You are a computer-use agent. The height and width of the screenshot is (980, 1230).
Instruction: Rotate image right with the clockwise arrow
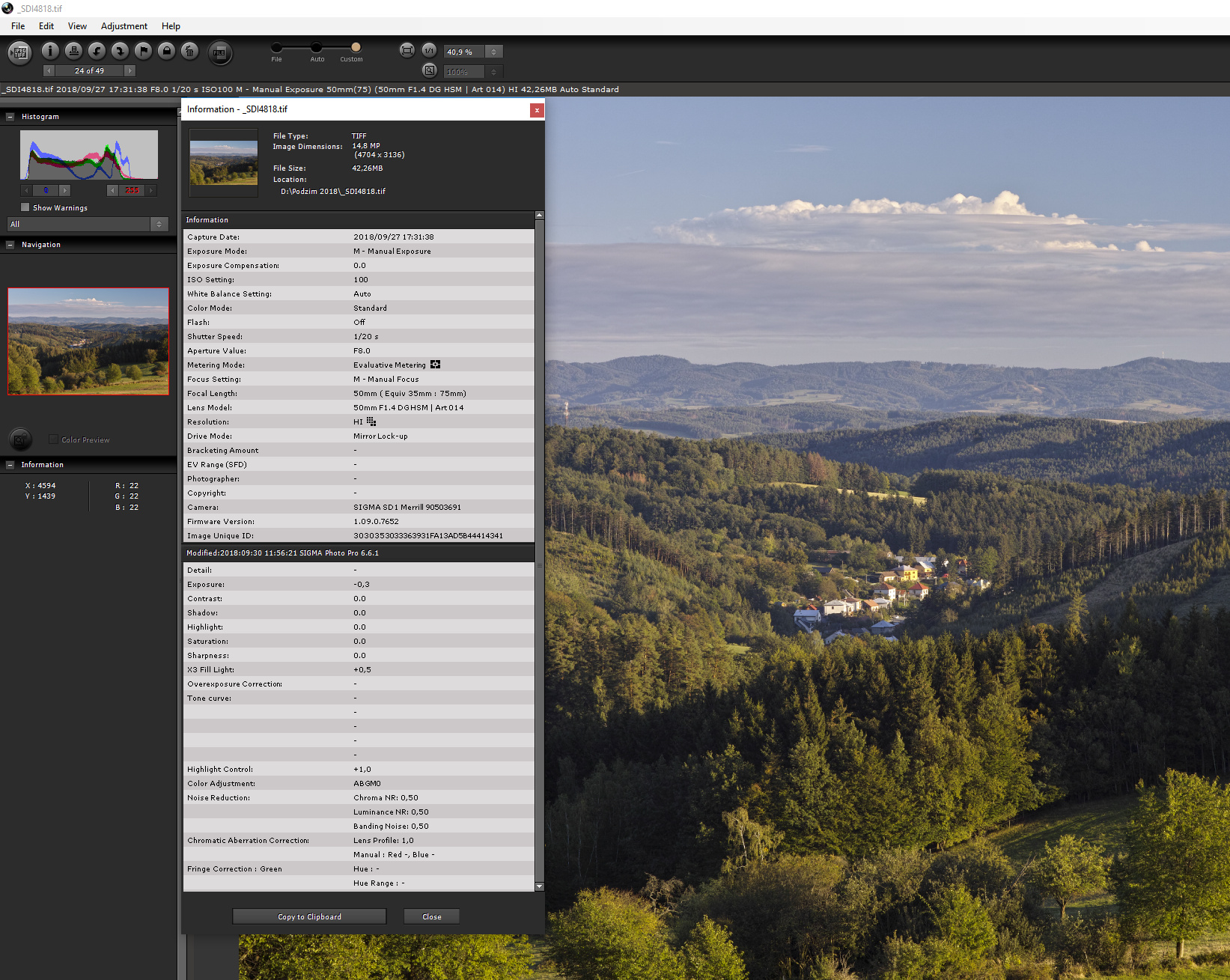pyautogui.click(x=120, y=51)
